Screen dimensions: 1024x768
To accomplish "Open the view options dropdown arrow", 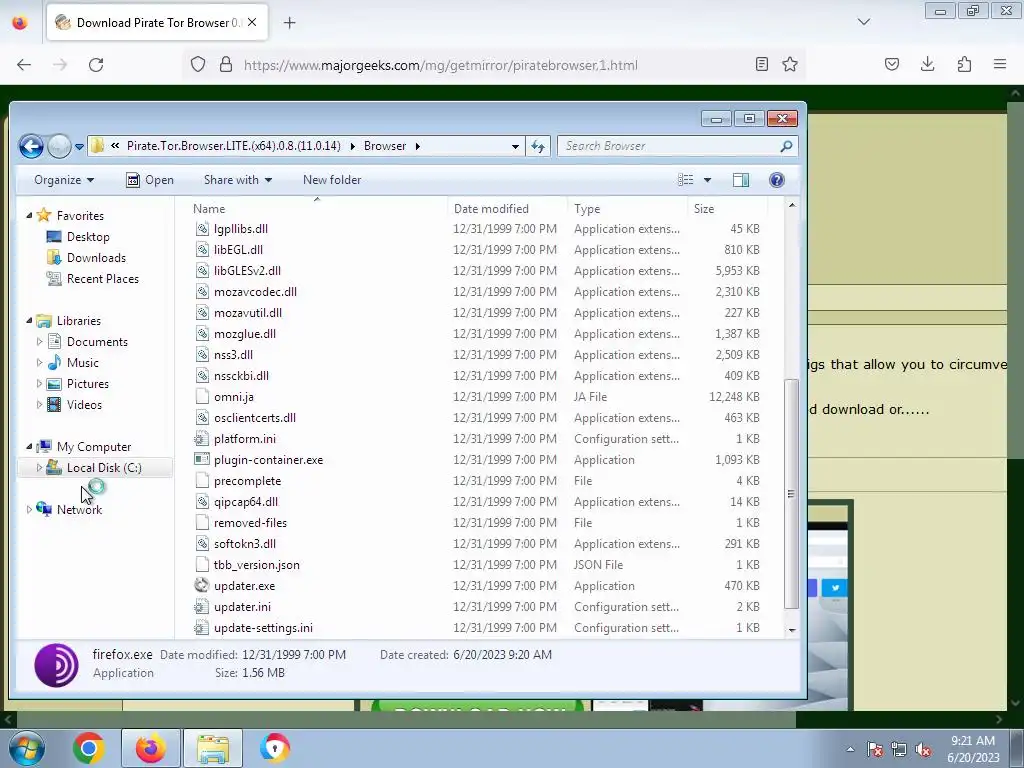I will click(707, 180).
